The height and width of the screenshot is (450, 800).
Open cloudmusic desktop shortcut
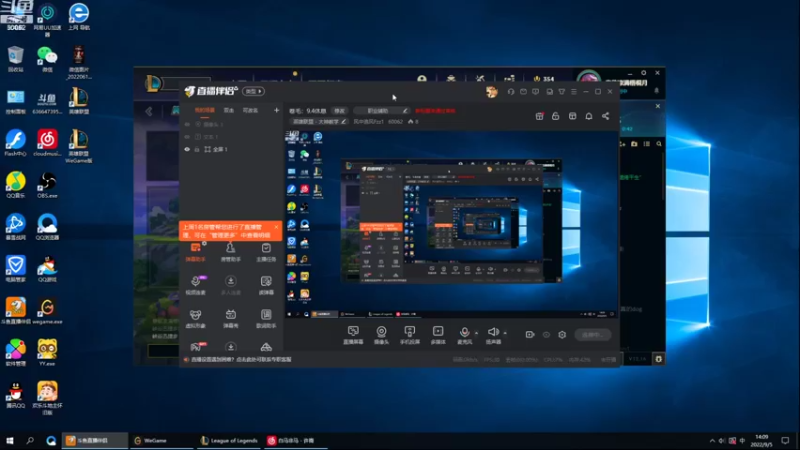[x=47, y=143]
